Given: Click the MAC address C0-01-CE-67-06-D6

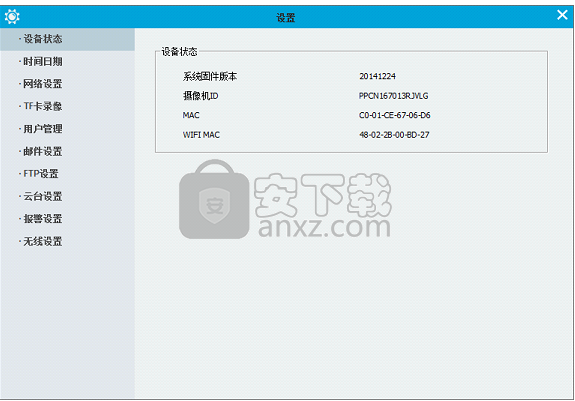Looking at the screenshot, I should click(x=395, y=115).
